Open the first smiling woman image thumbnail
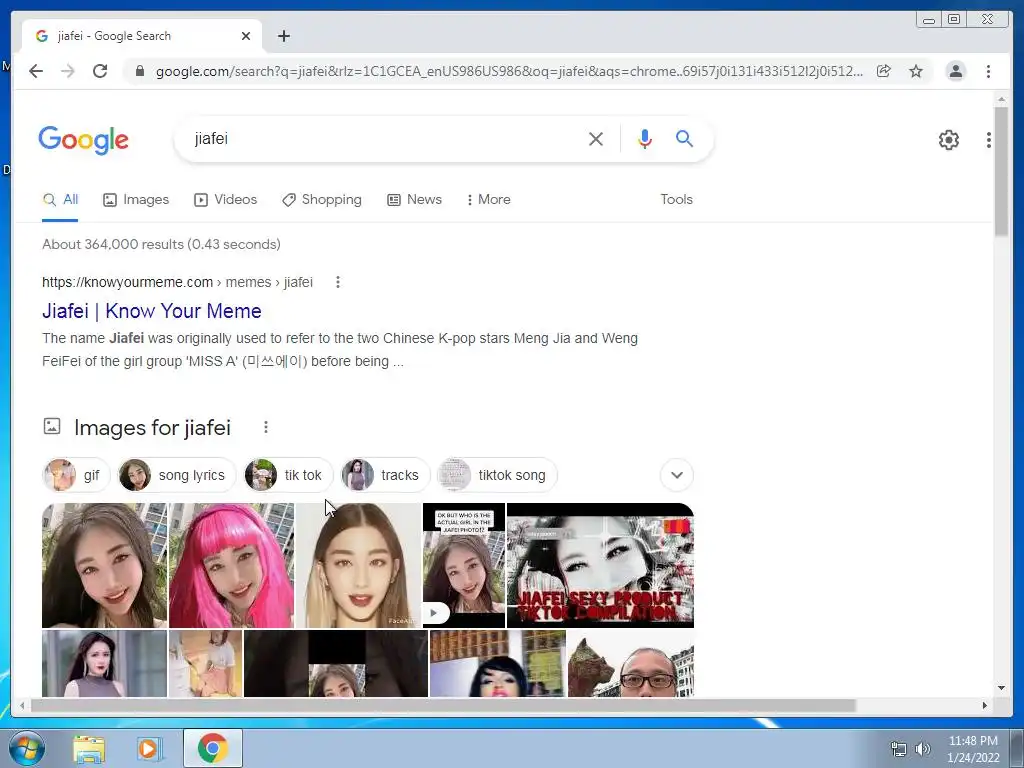The width and height of the screenshot is (1024, 768). 104,565
